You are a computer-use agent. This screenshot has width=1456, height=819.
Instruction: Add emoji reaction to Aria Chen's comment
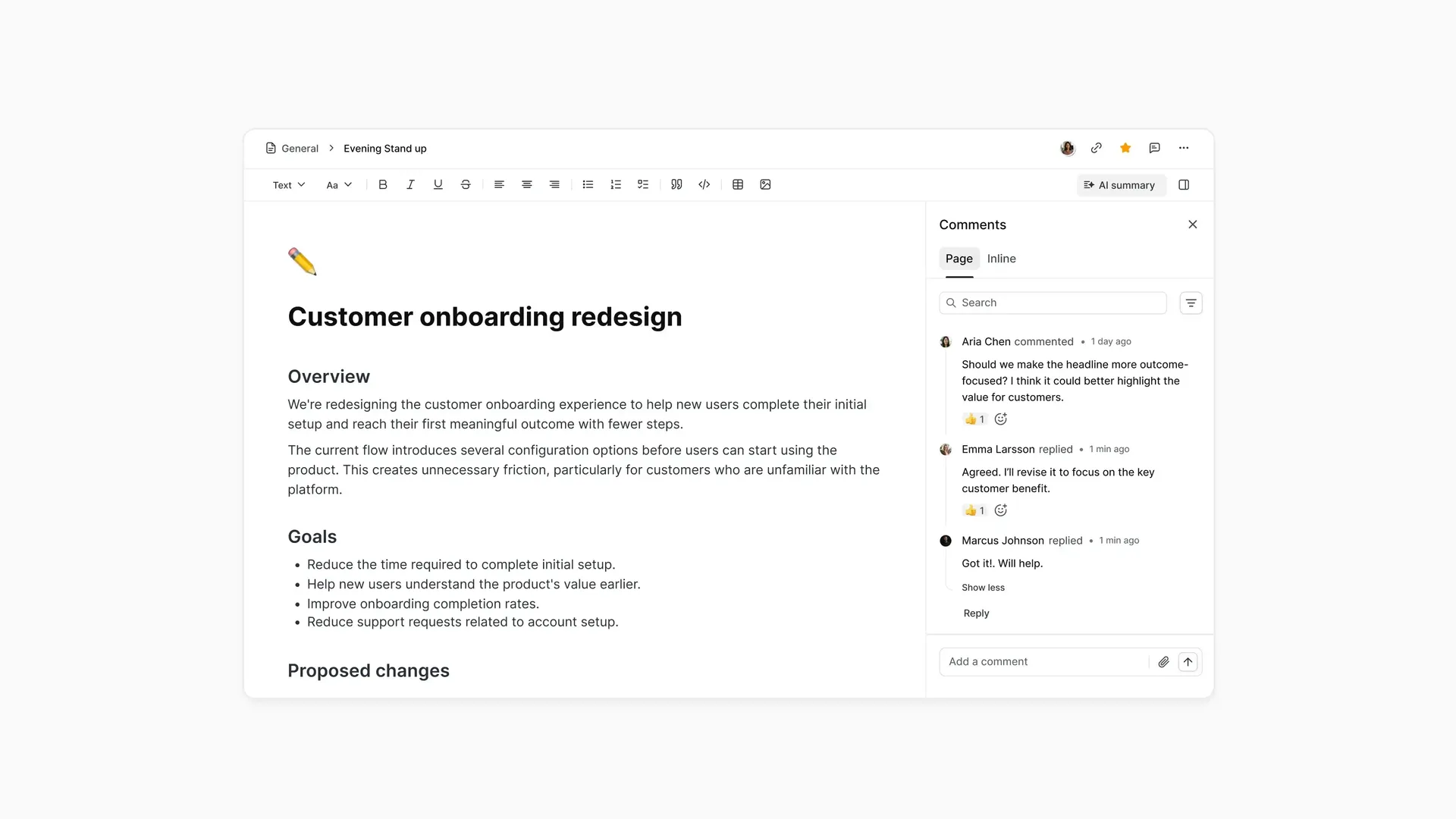coord(1001,419)
